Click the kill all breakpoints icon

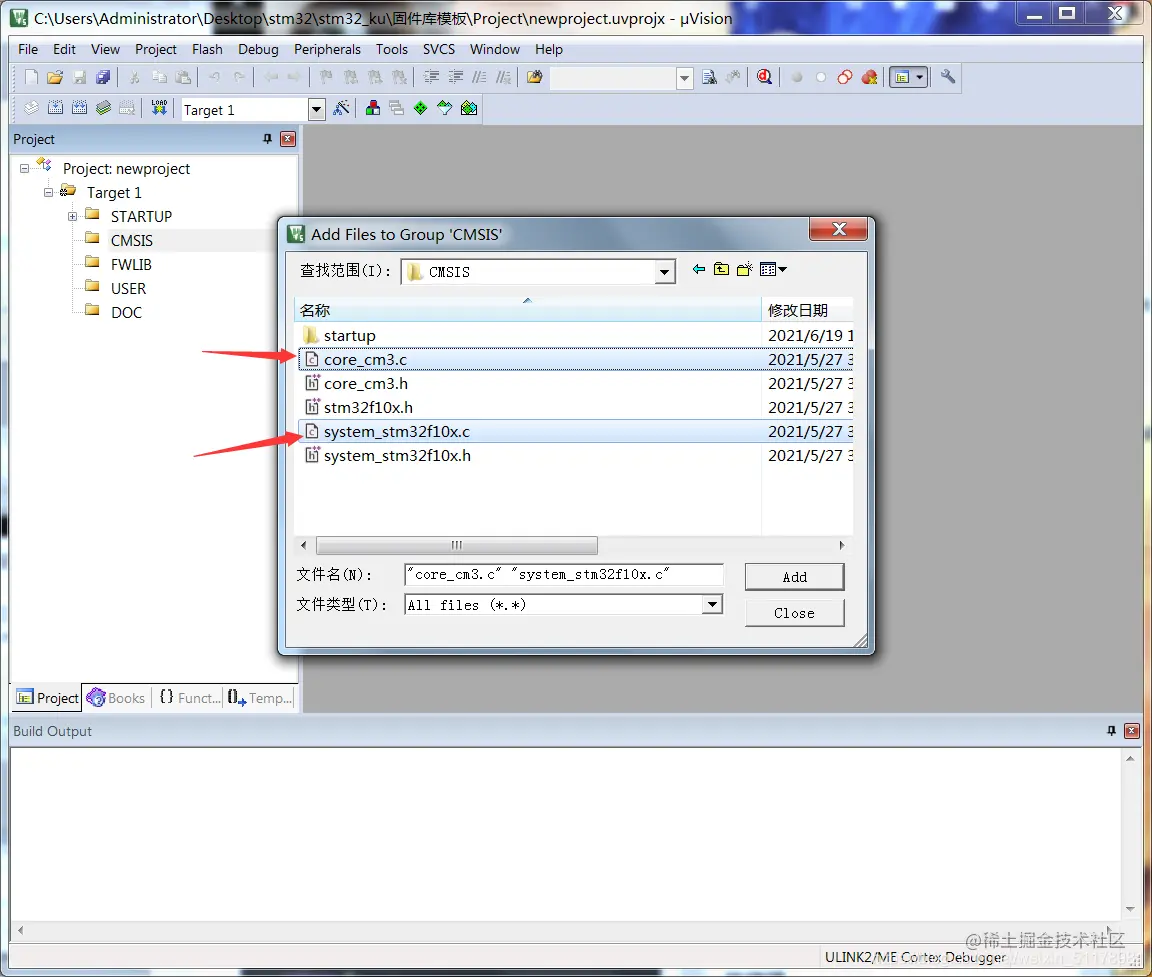pos(869,77)
